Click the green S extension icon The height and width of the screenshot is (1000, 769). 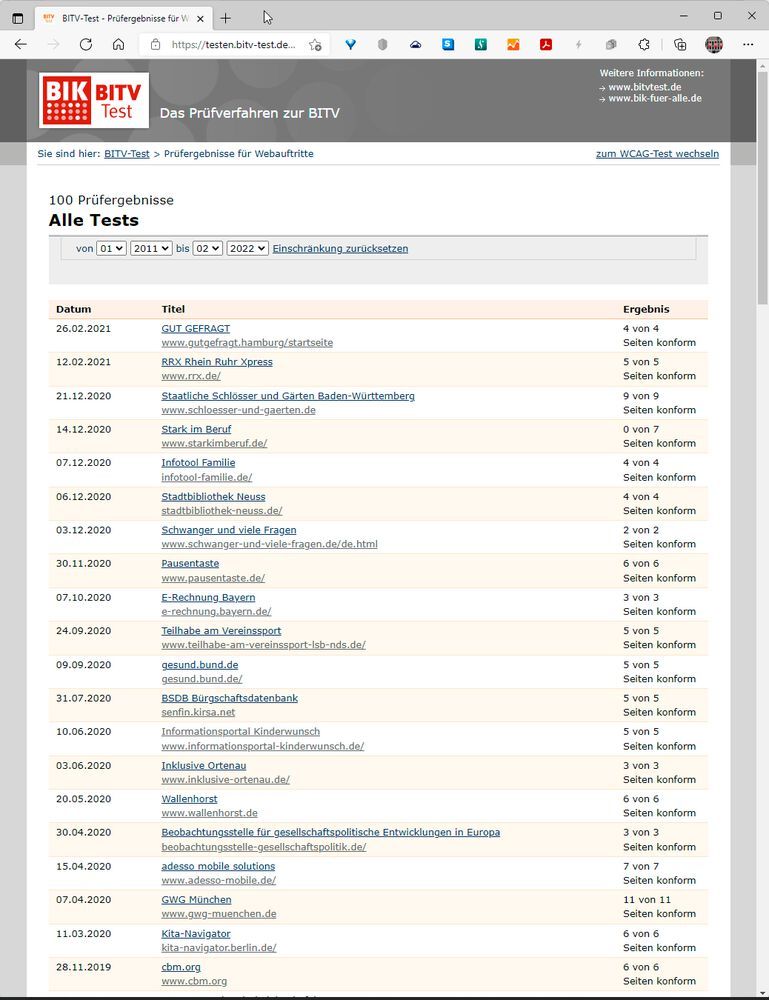click(x=481, y=44)
